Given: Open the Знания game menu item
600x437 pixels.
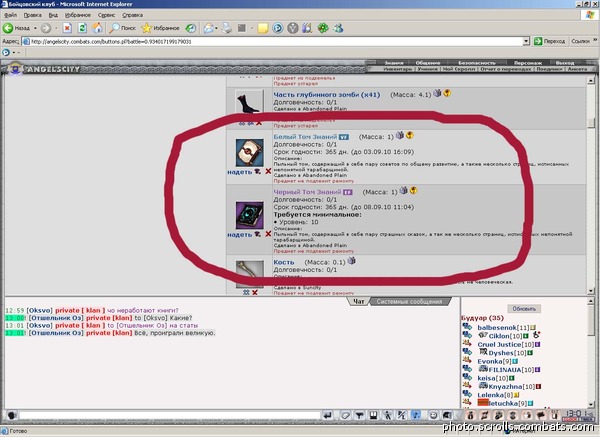Looking at the screenshot, I should [x=394, y=63].
